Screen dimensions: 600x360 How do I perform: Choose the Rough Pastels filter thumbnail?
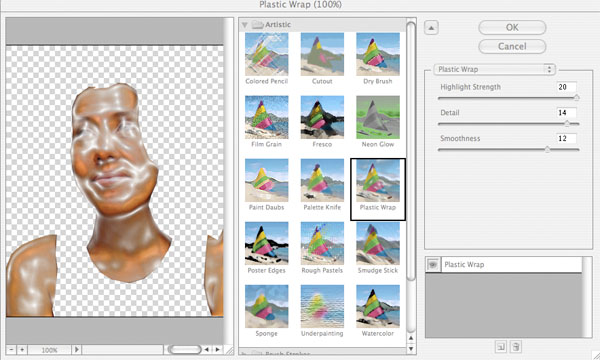pos(322,244)
